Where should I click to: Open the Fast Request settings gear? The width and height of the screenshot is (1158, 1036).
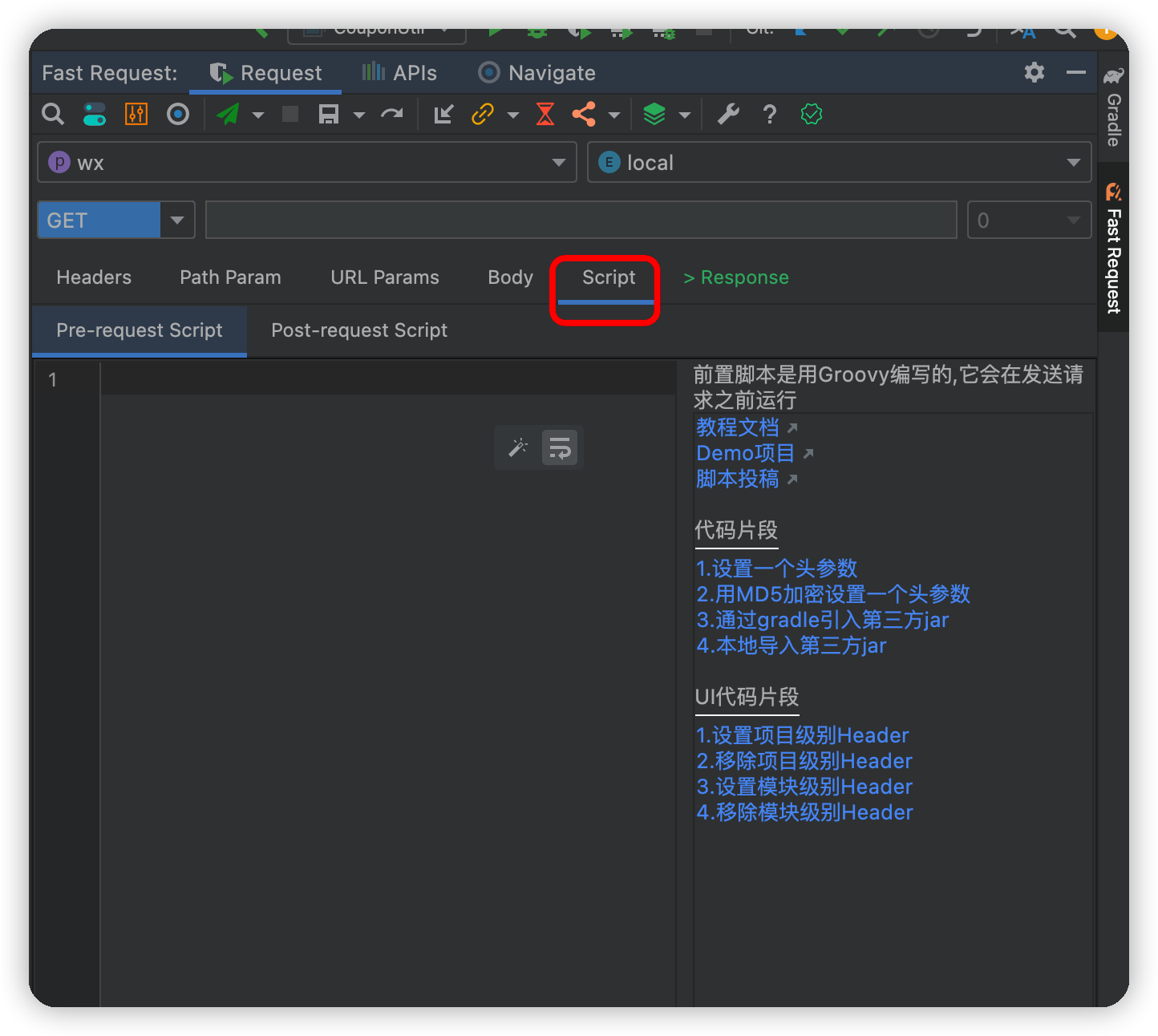coord(1034,72)
